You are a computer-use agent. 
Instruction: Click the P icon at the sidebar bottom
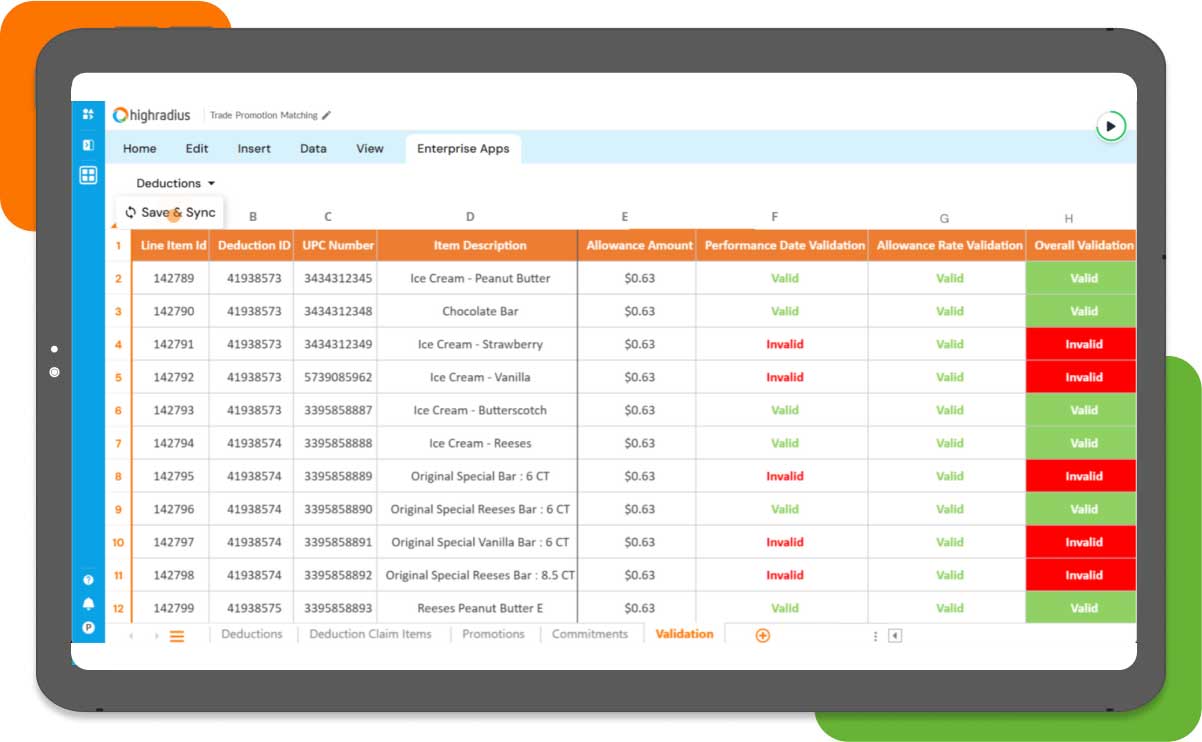point(88,624)
